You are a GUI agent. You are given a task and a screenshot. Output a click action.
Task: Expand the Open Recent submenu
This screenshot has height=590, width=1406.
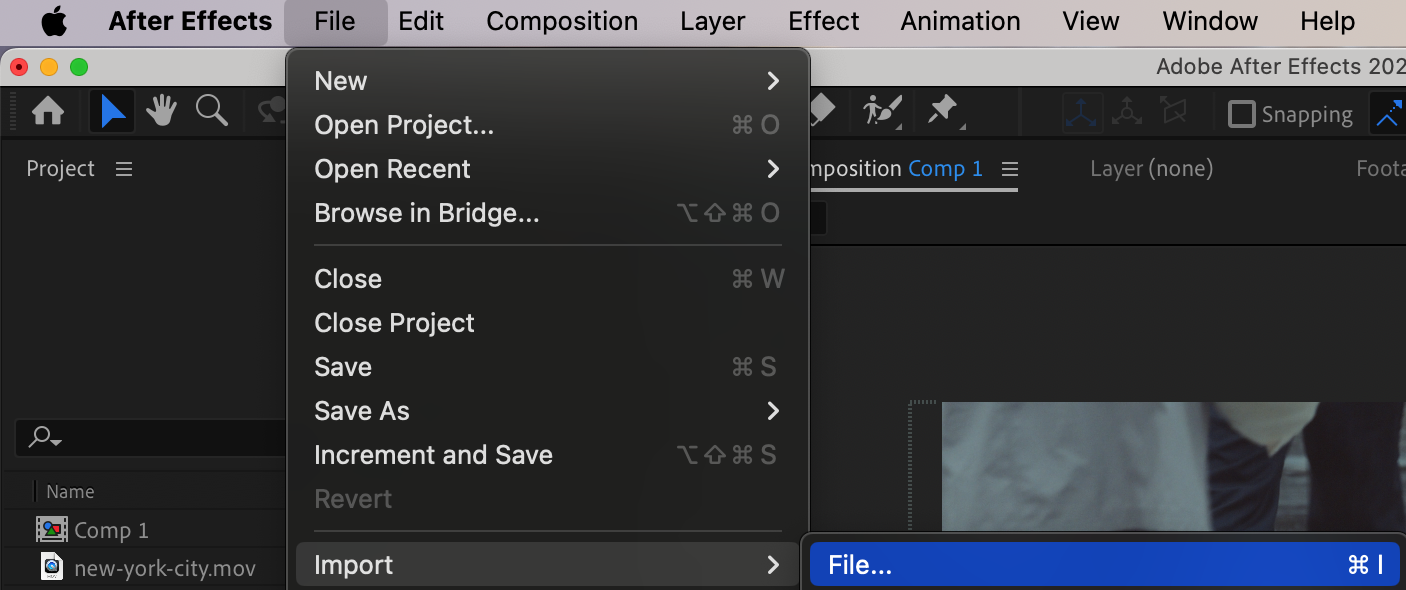coord(547,169)
